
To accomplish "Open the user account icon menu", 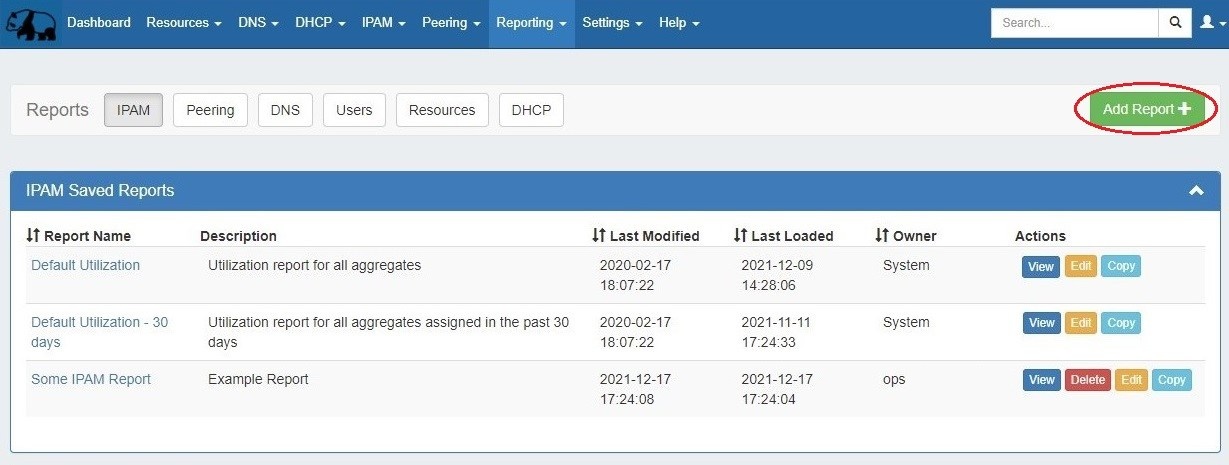I will click(x=1210, y=23).
